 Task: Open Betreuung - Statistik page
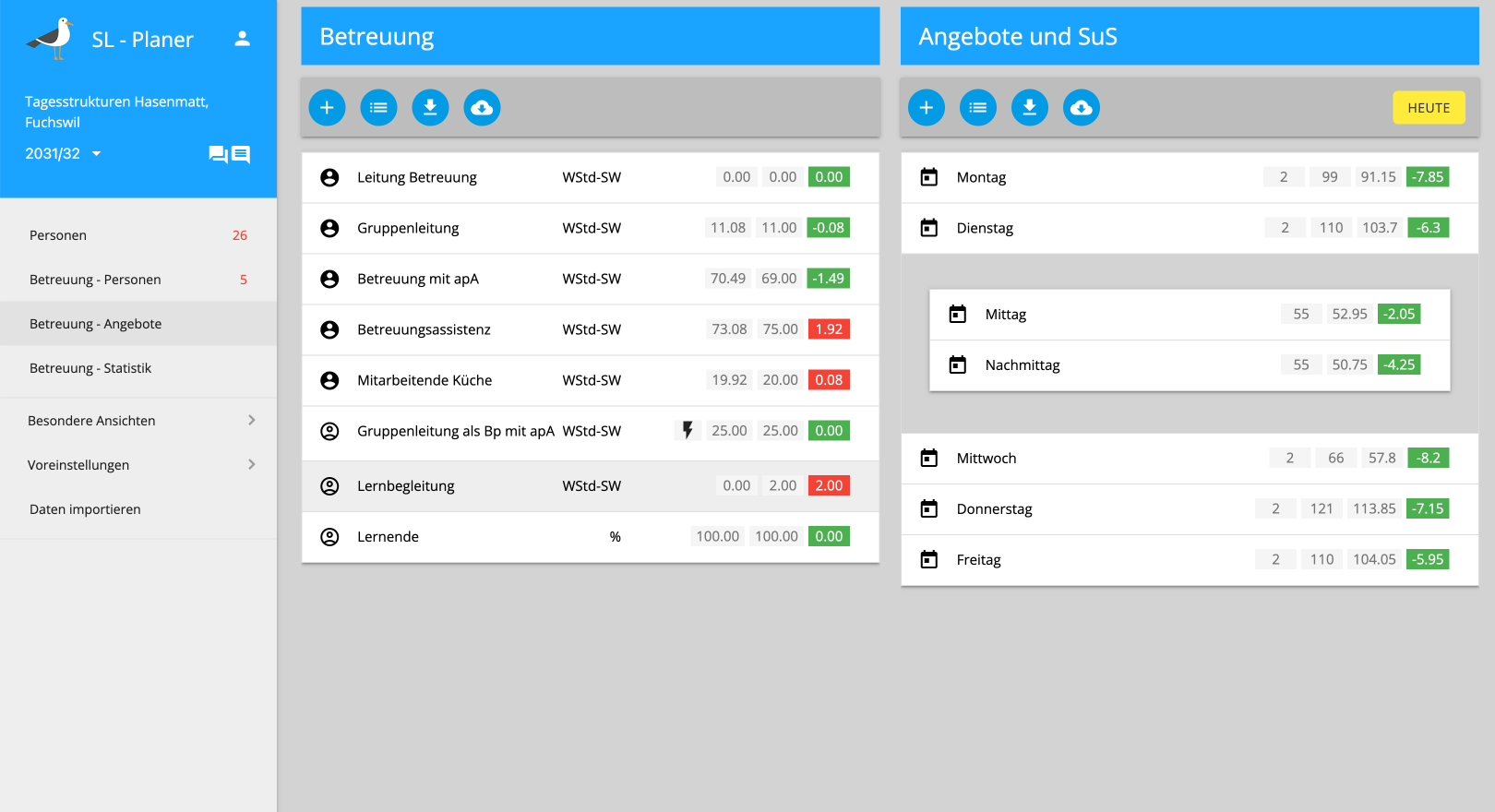(90, 368)
